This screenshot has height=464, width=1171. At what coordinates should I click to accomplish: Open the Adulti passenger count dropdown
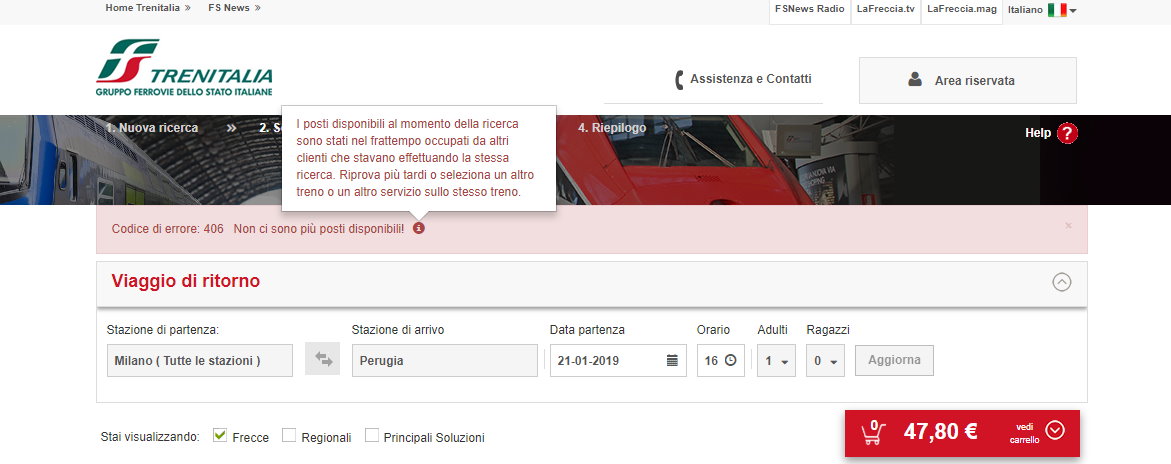[776, 360]
